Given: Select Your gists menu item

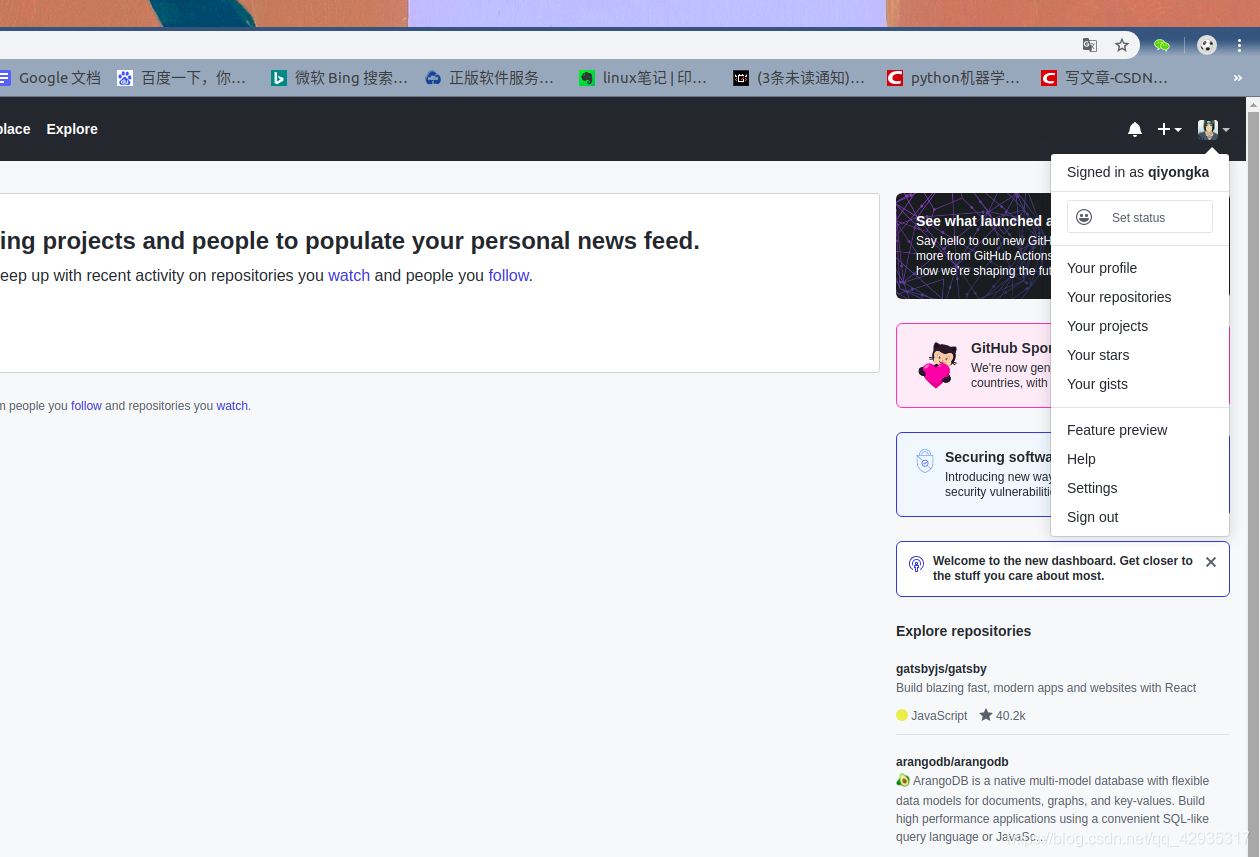Looking at the screenshot, I should point(1140,384).
